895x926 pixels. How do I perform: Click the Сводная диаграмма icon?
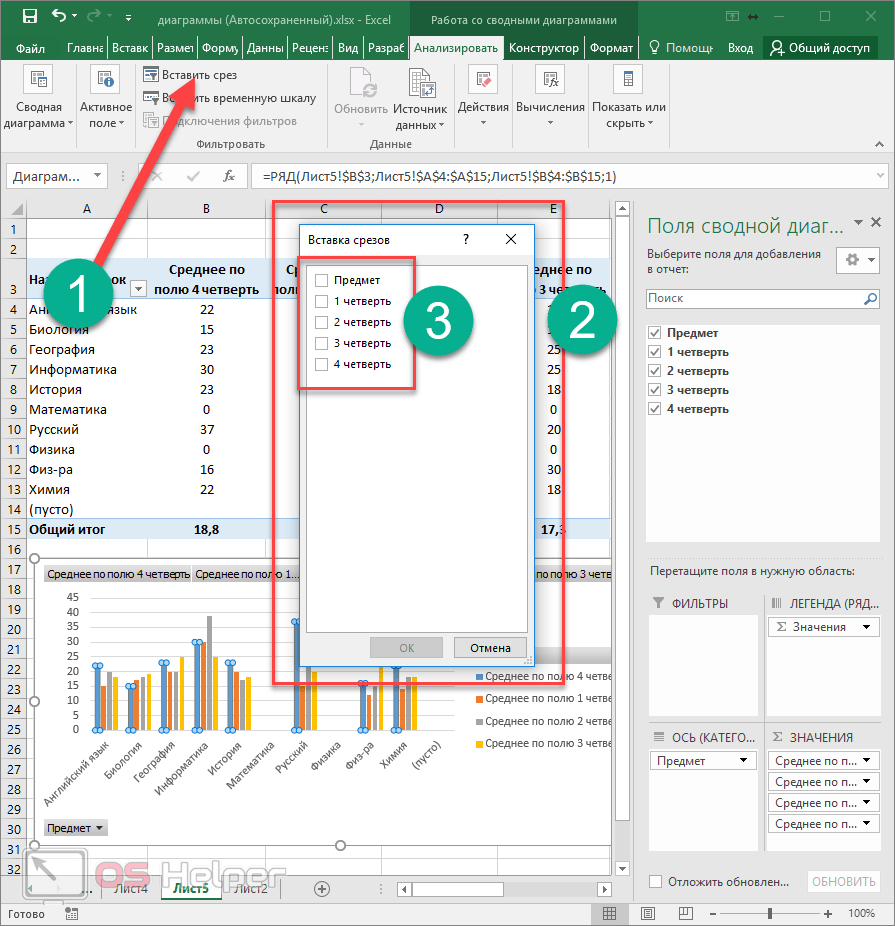pyautogui.click(x=38, y=82)
